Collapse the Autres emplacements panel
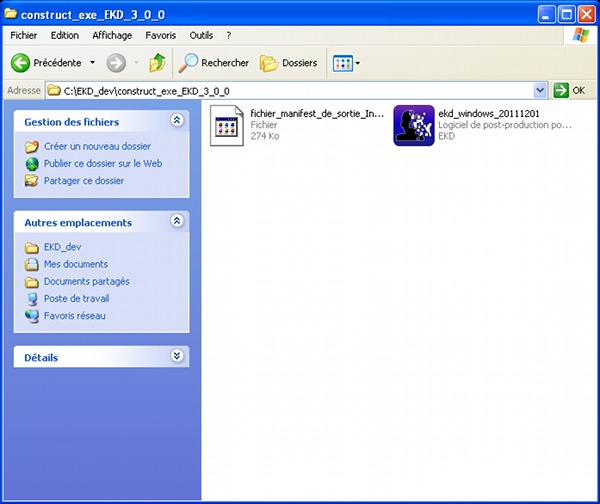Viewport: 600px width, 504px height. pos(176,221)
